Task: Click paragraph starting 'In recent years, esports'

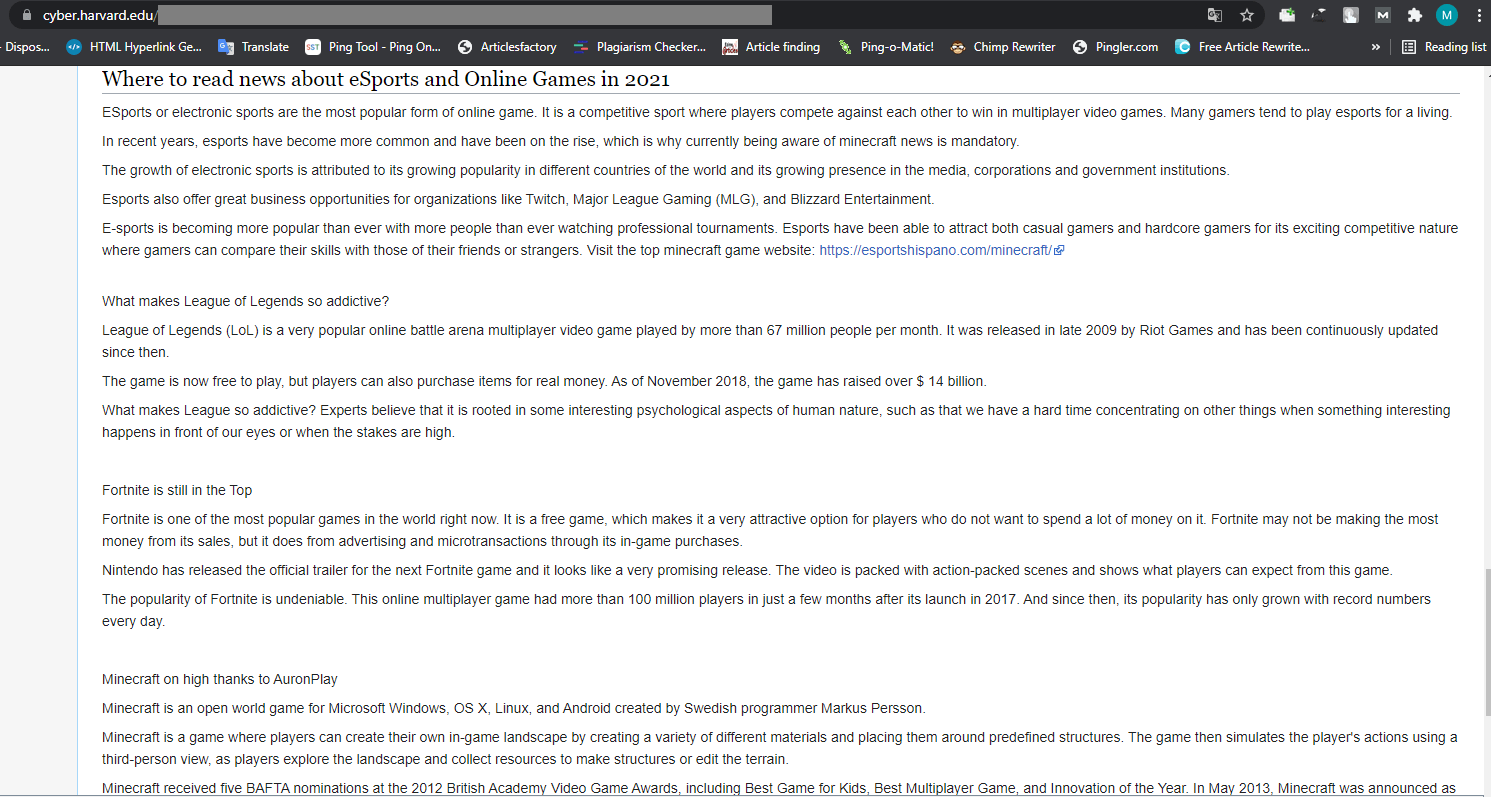Action: 561,141
